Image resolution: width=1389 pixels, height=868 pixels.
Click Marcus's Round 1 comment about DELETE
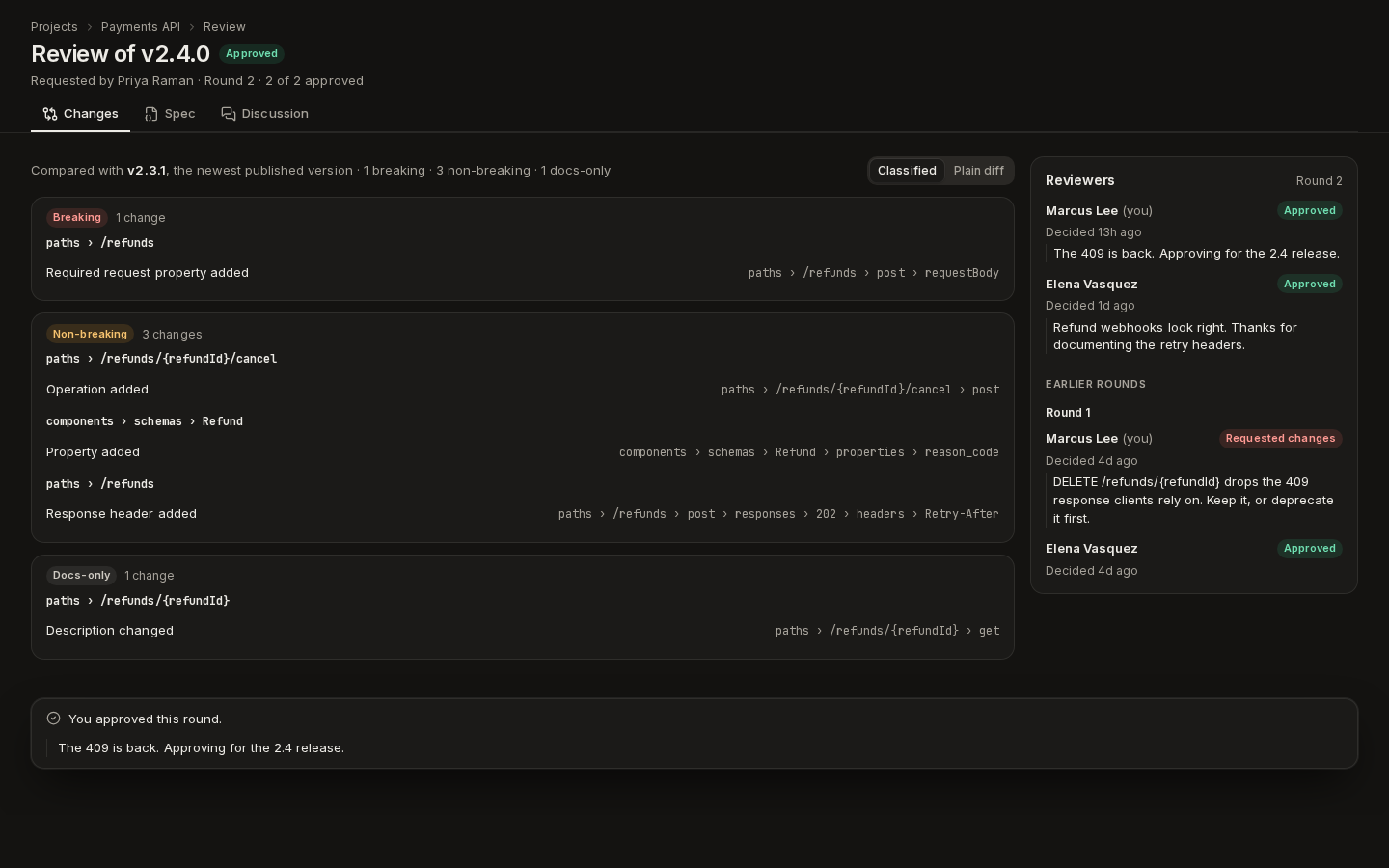1193,501
